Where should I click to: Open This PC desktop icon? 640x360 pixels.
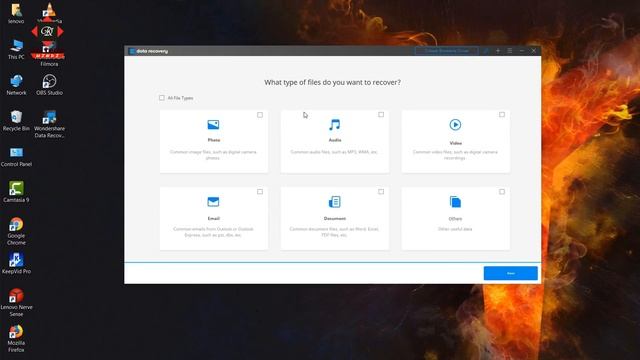16,46
